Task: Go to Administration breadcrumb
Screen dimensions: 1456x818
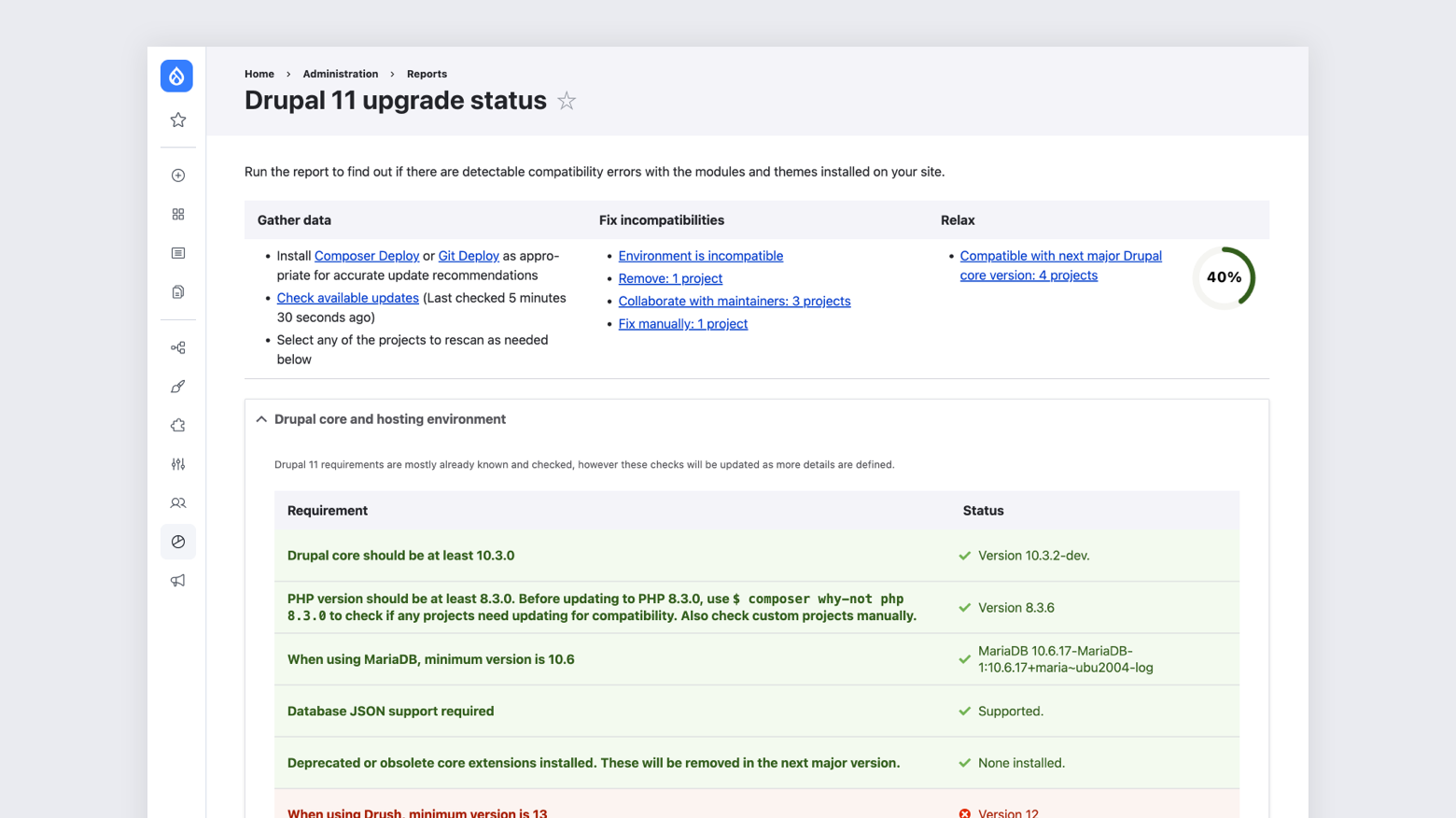Action: point(341,74)
